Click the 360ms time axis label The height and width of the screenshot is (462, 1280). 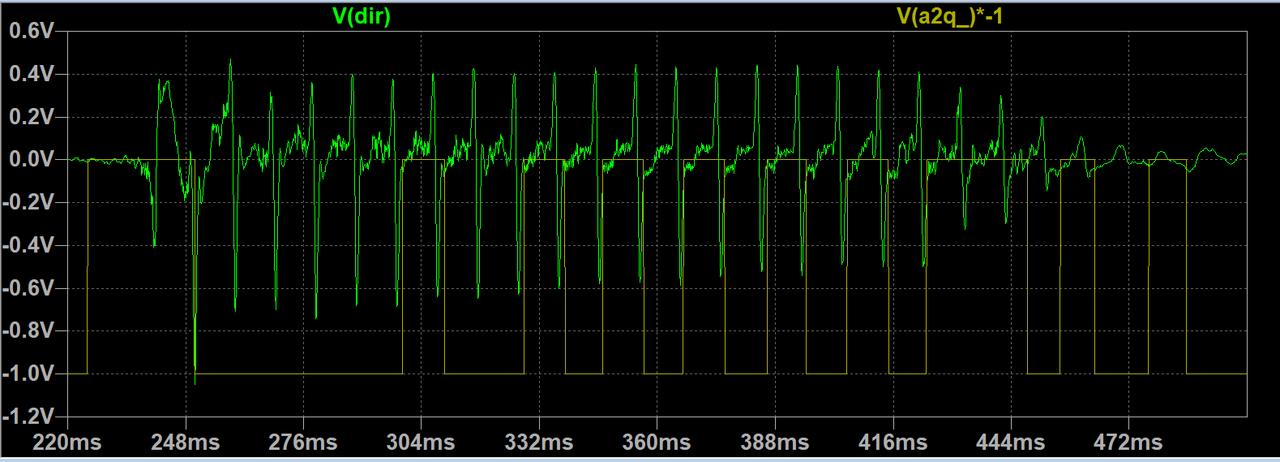pos(657,441)
